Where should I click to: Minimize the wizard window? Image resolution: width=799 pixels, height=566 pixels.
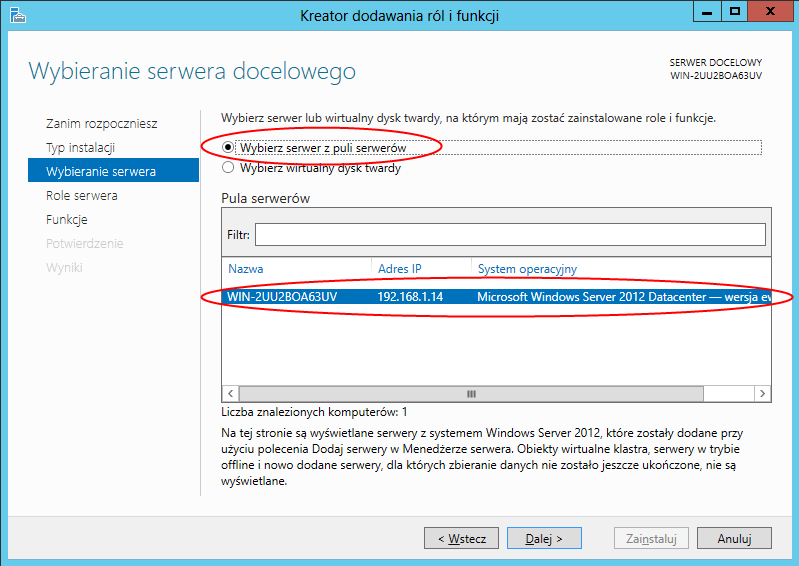point(707,12)
